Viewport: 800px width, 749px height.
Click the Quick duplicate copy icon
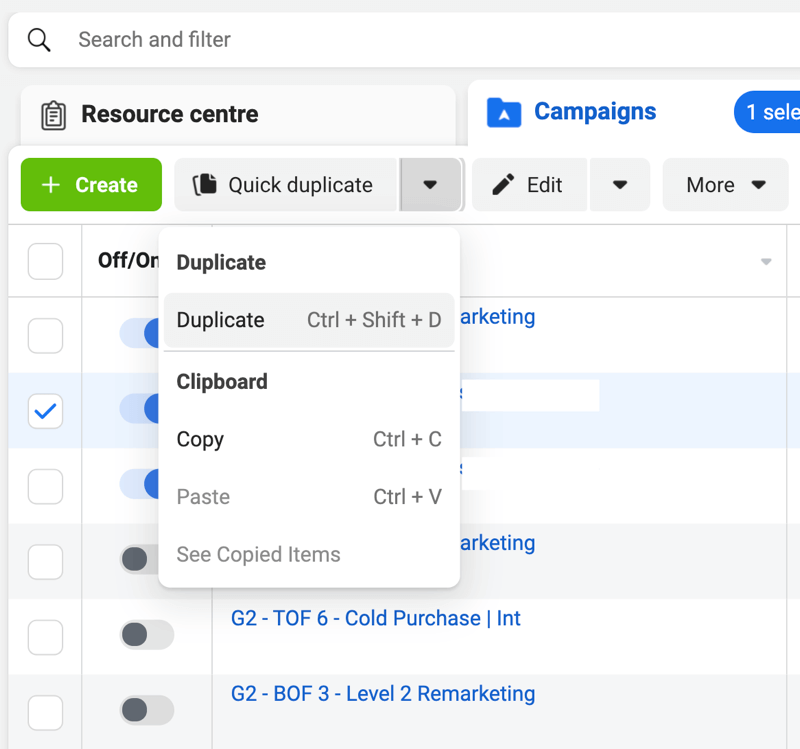click(205, 185)
